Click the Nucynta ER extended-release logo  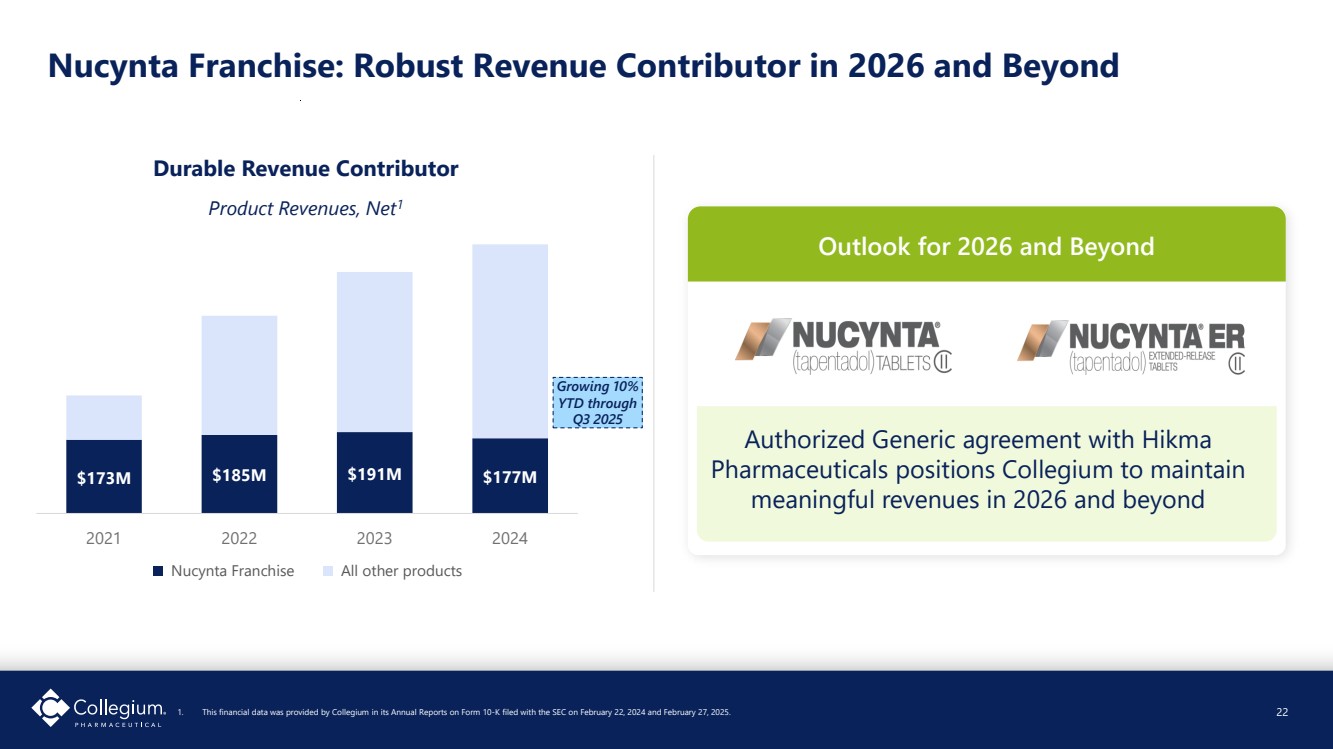(1130, 346)
